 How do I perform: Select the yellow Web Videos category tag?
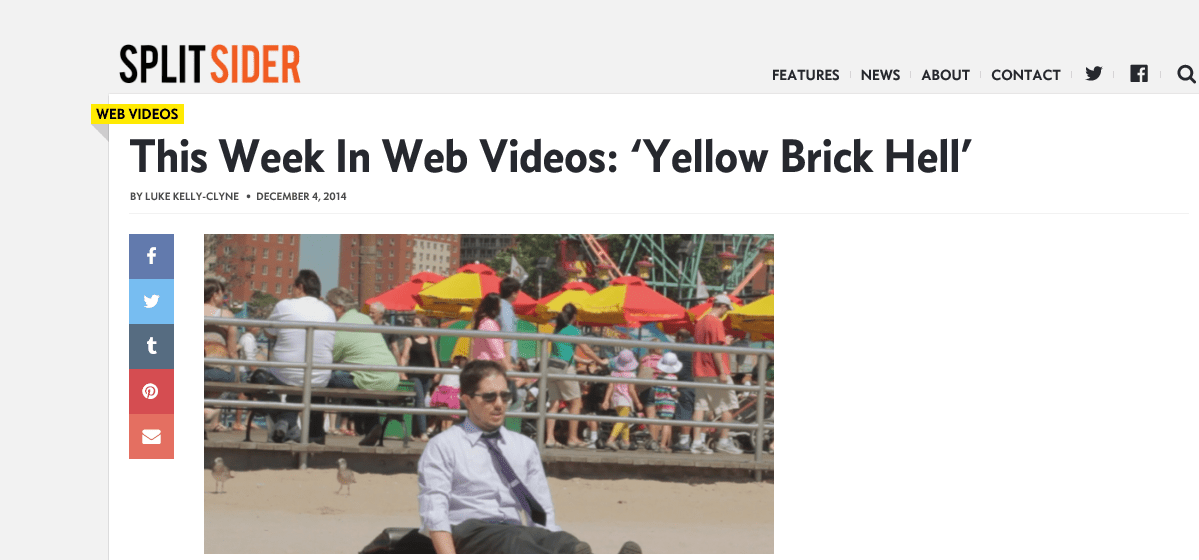[138, 114]
